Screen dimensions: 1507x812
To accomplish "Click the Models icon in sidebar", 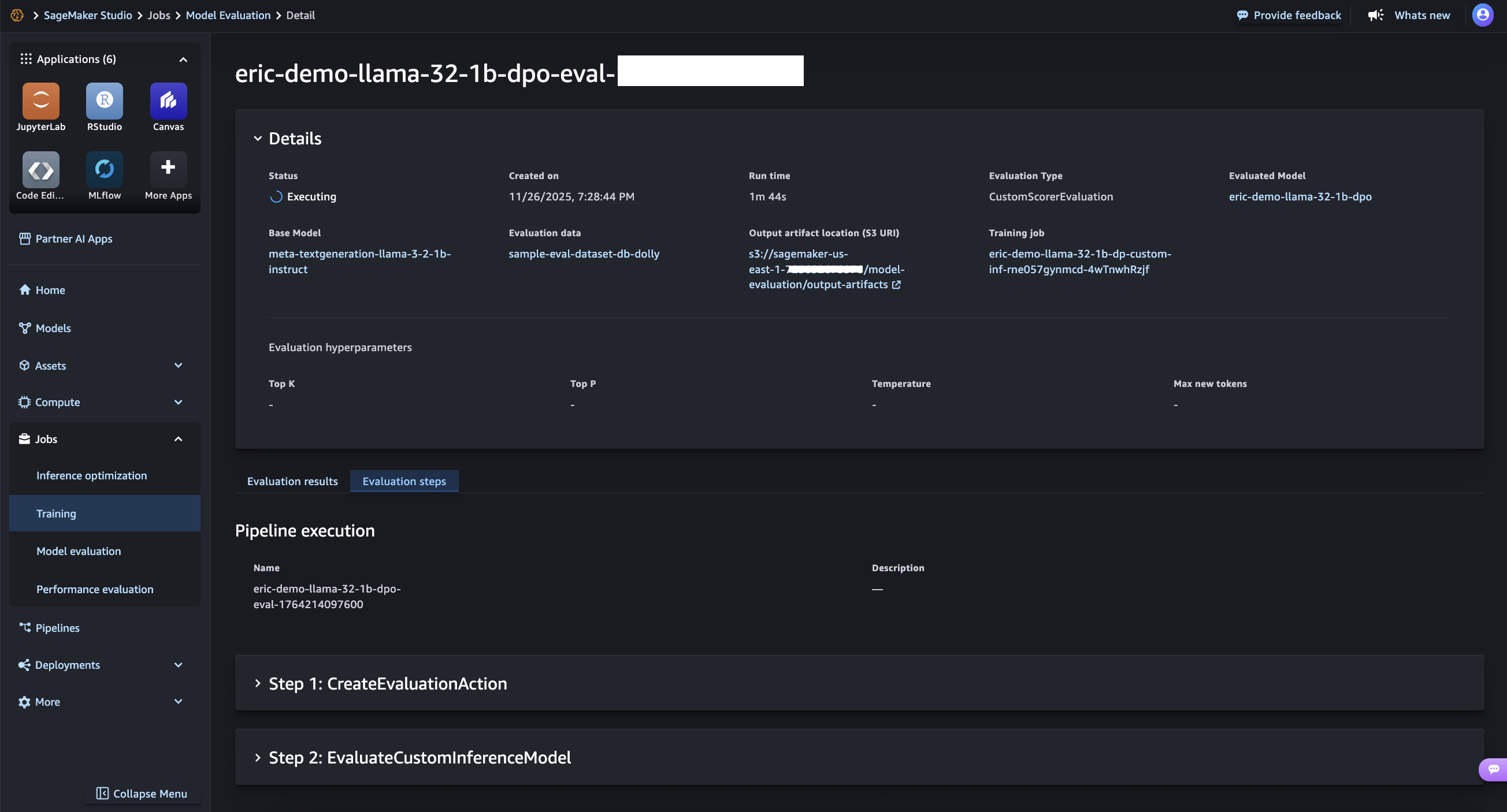I will coord(25,328).
